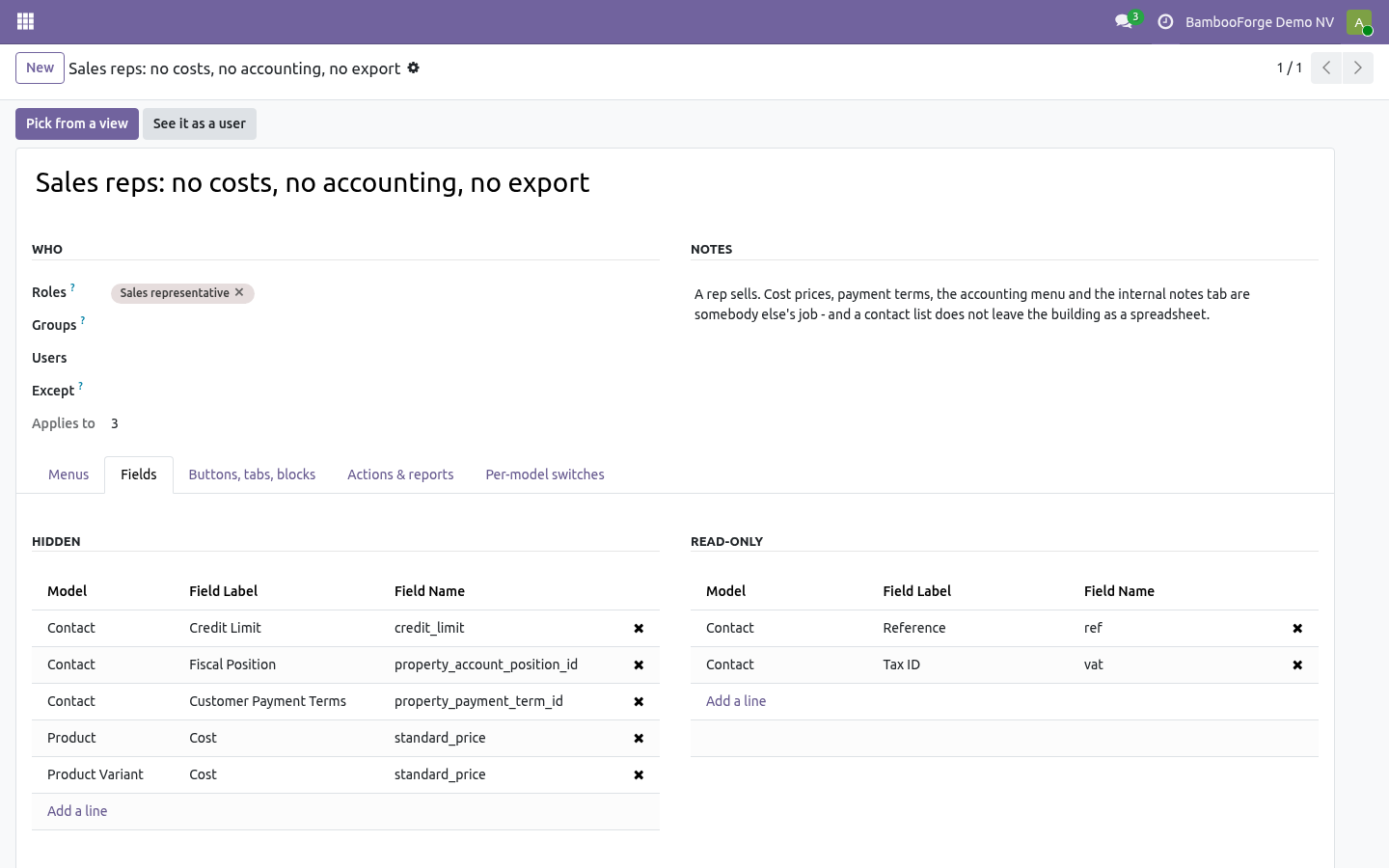Image resolution: width=1389 pixels, height=868 pixels.
Task: Switch to the Menus tab
Action: point(68,475)
